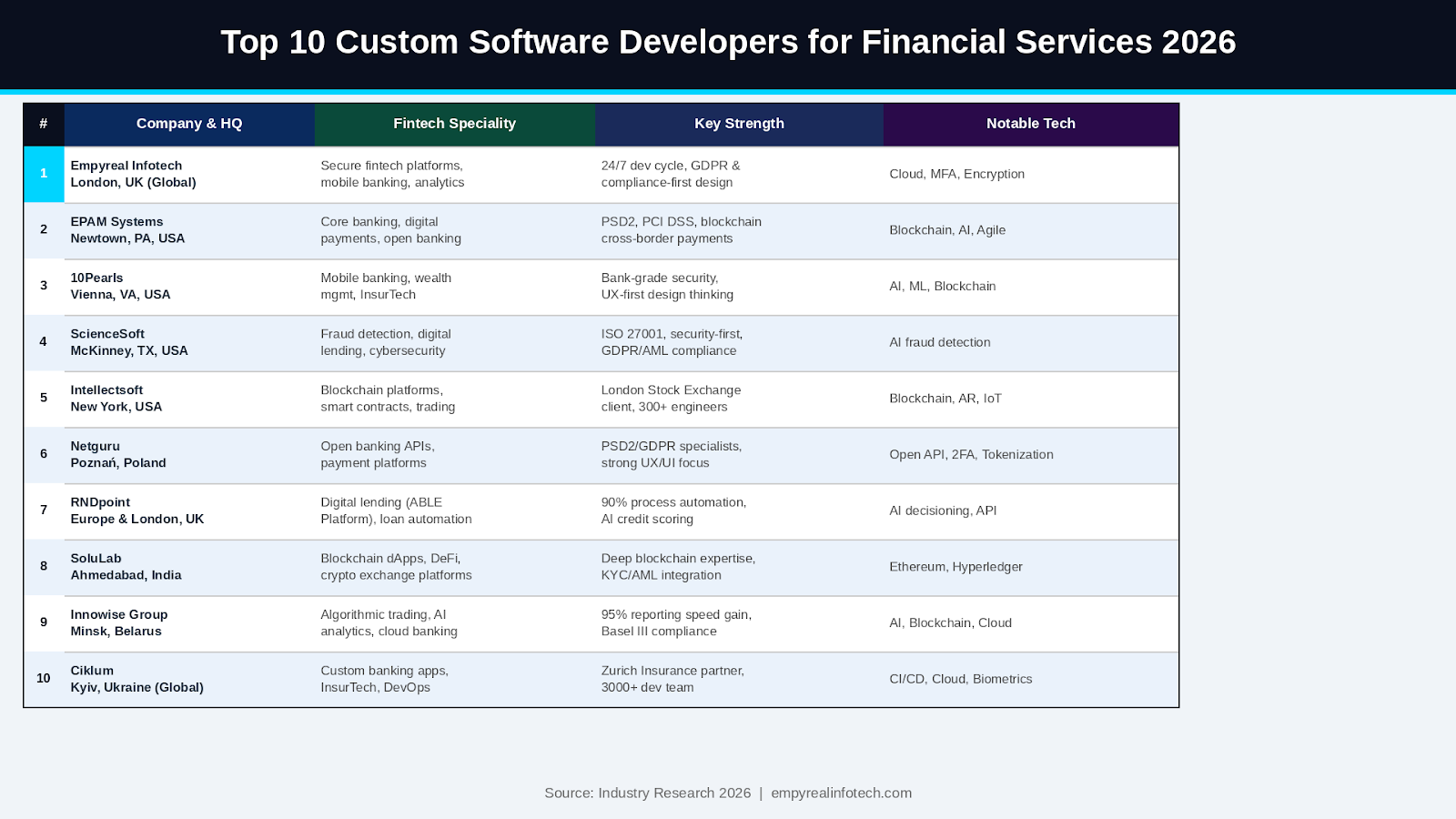
Task: Click the Company & HQ column header
Action: pos(189,124)
